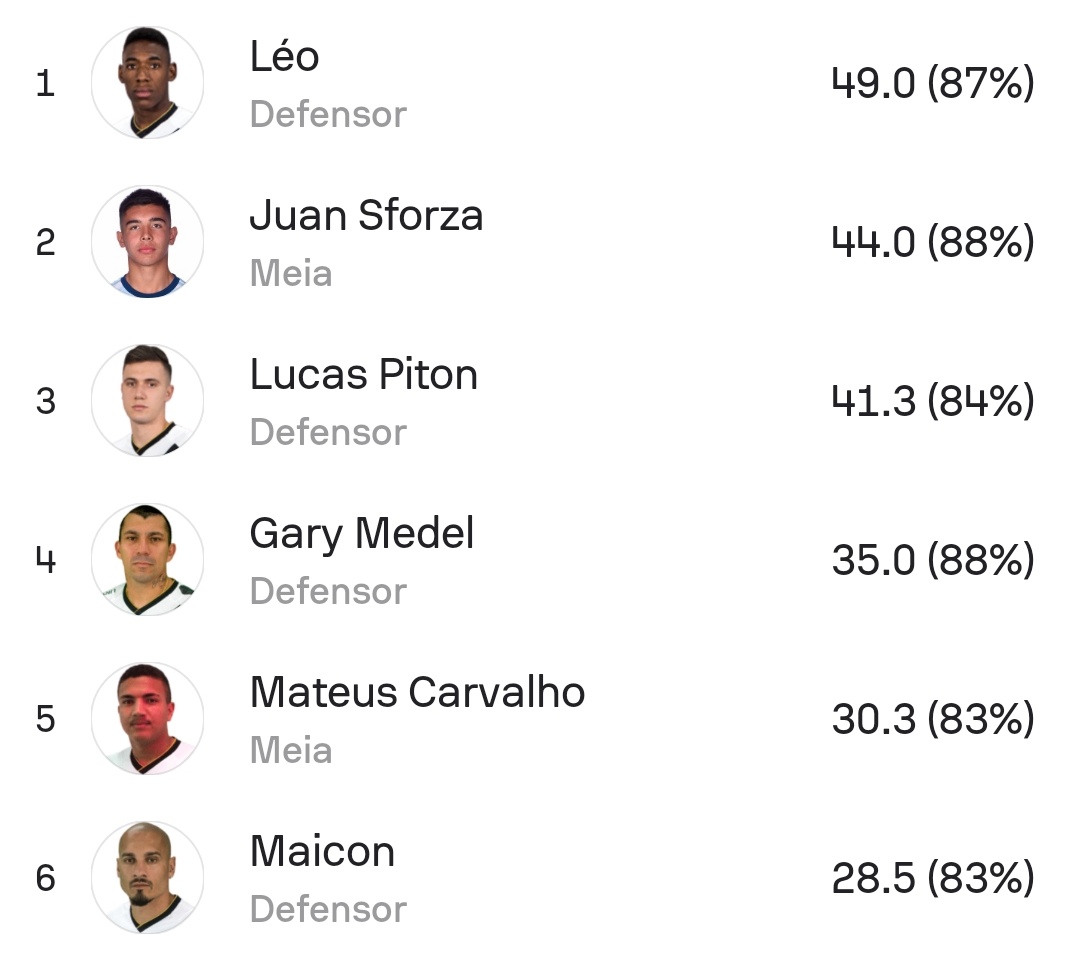This screenshot has height=962, width=1080.
Task: Click the Maicon player name
Action: coord(322,851)
